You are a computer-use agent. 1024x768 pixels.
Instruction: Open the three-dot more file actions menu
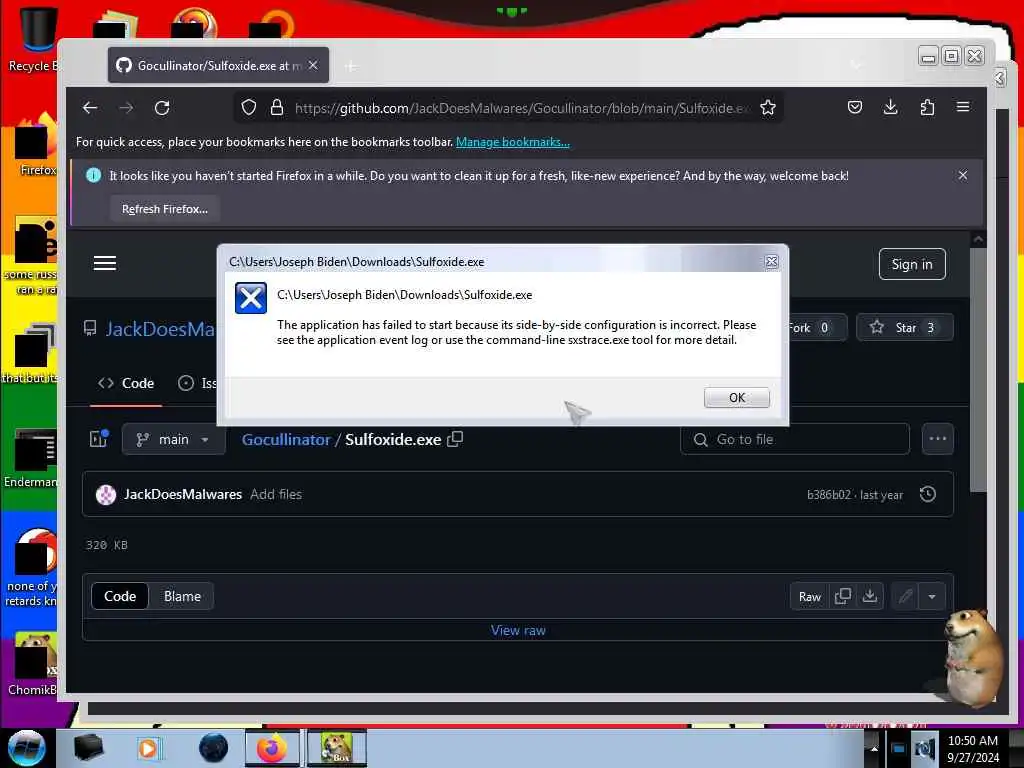point(938,440)
